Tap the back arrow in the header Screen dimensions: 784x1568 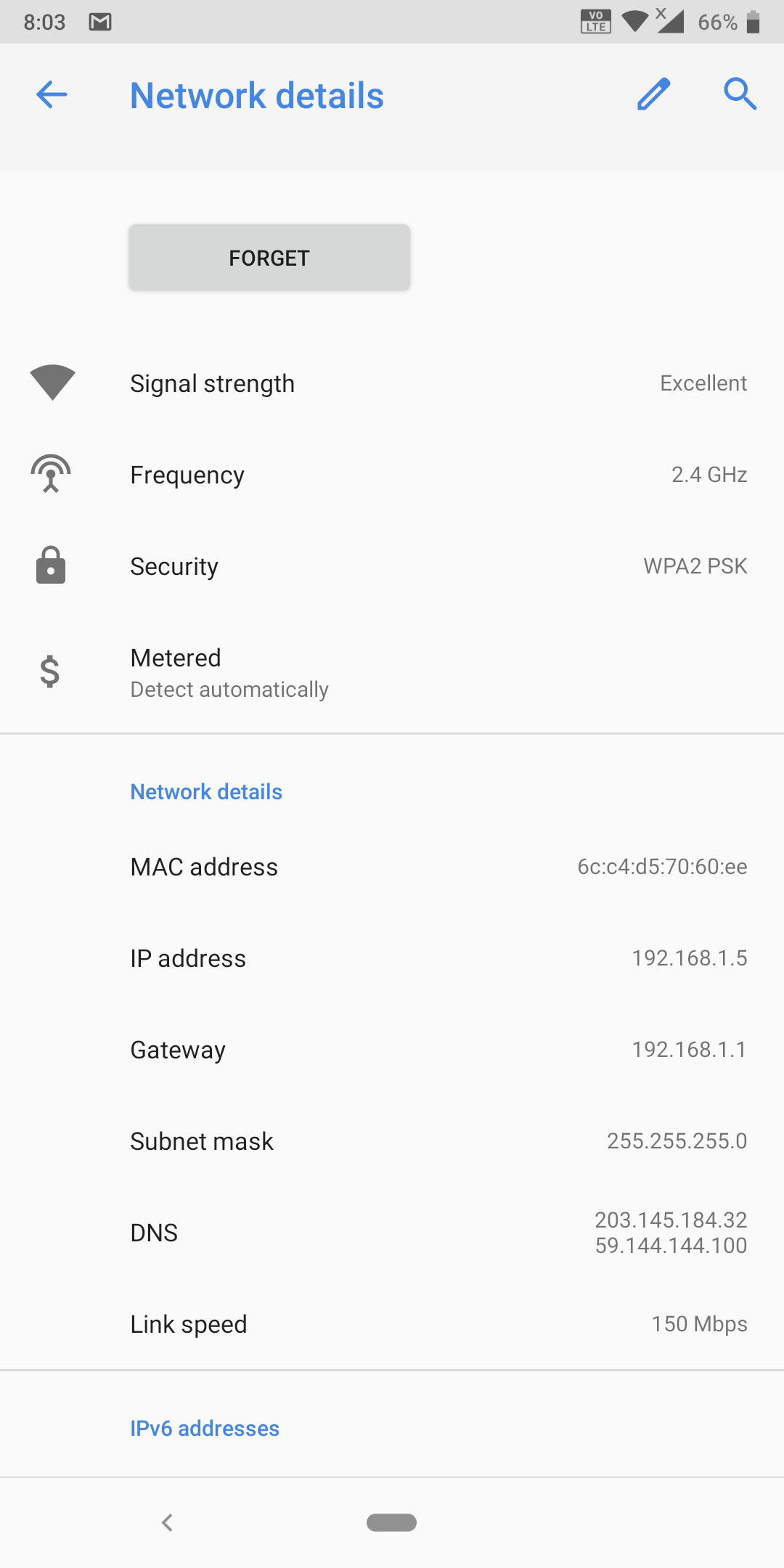click(x=52, y=94)
